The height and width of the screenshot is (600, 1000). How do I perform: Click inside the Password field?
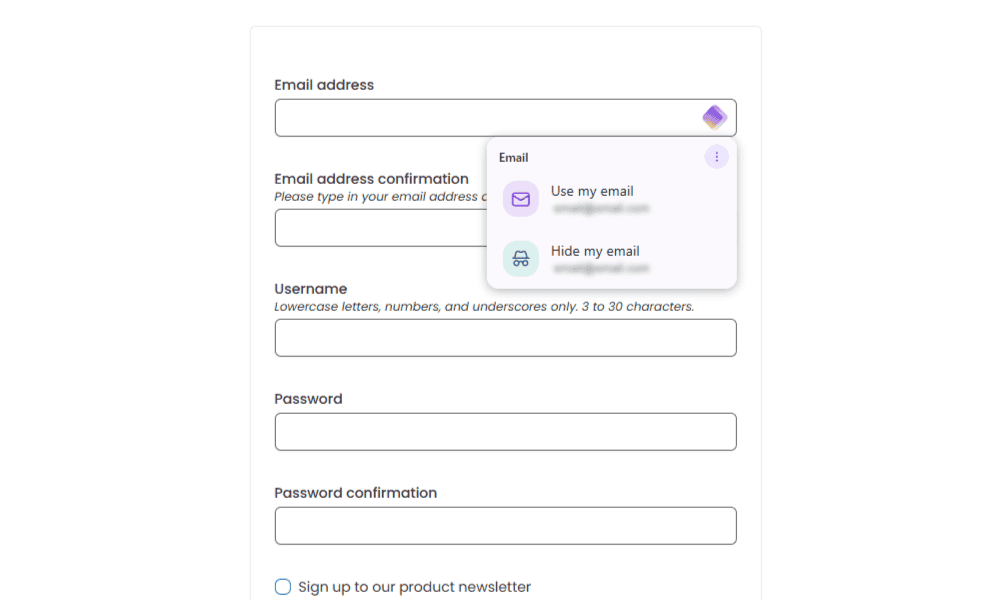click(505, 432)
